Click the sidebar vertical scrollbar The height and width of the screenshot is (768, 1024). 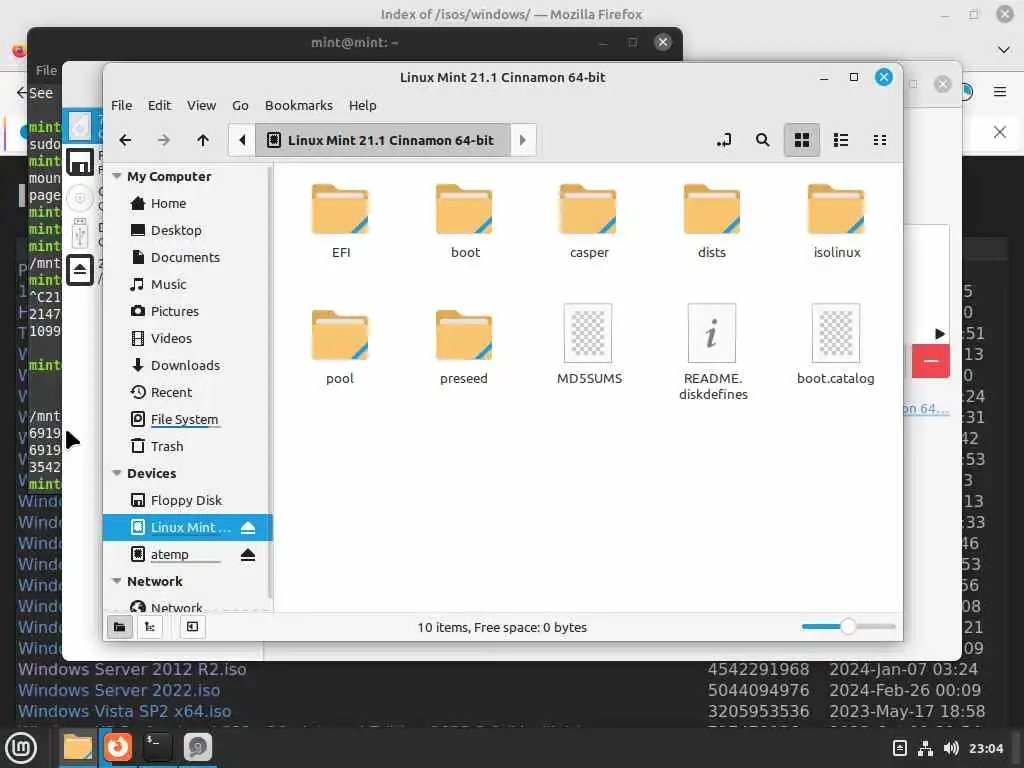pyautogui.click(x=270, y=382)
